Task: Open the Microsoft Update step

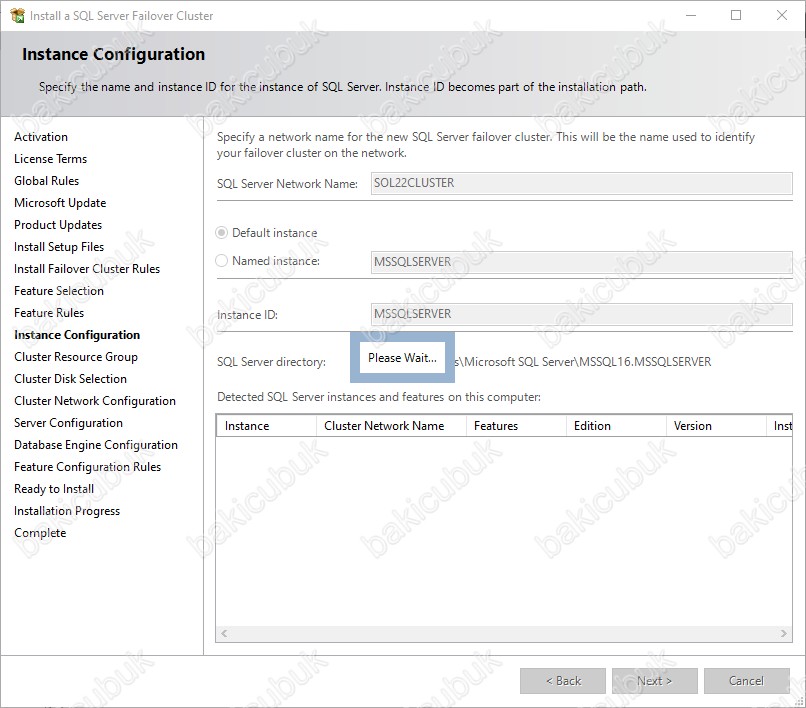Action: click(60, 203)
